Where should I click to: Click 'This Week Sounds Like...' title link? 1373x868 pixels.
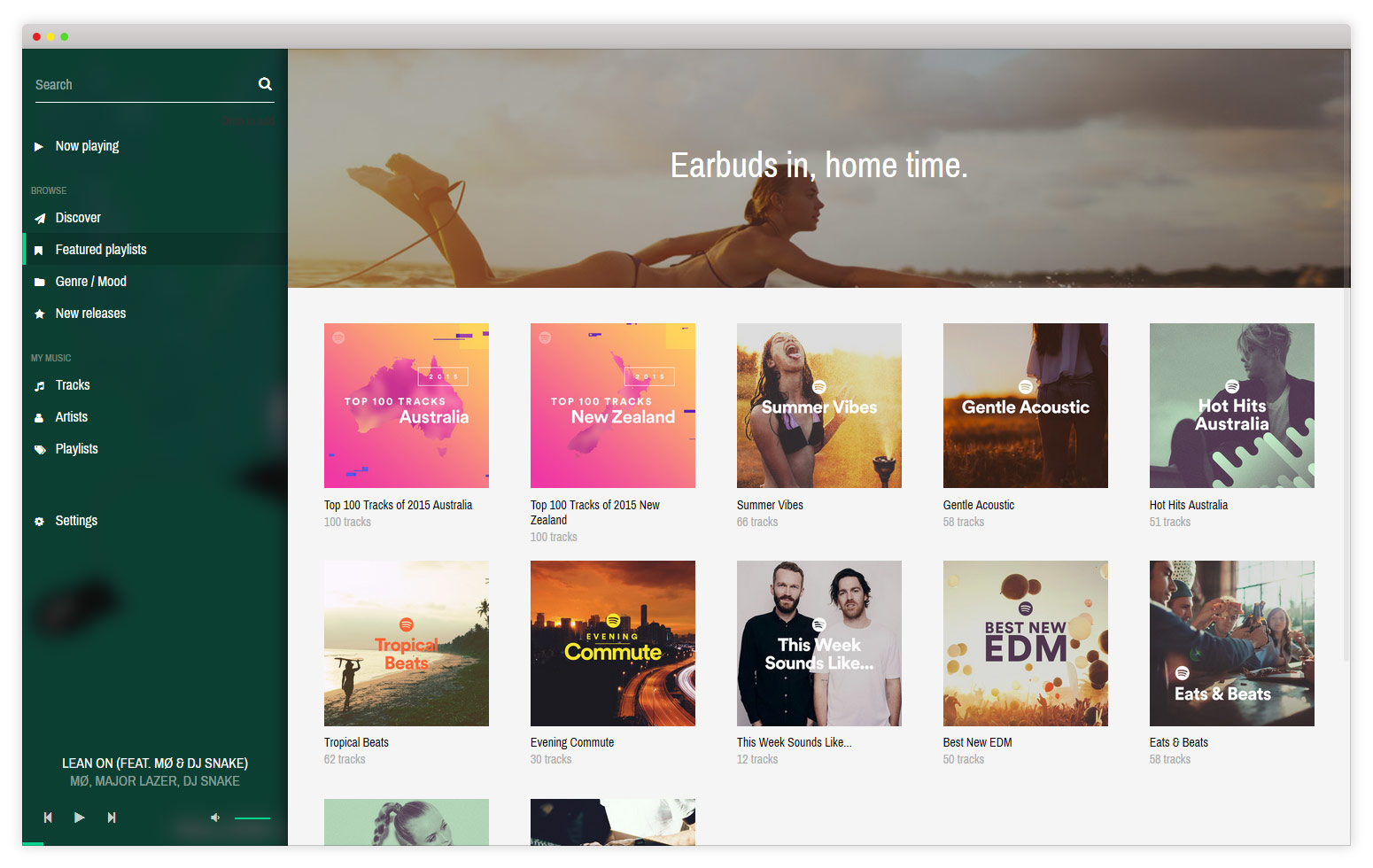pos(795,742)
